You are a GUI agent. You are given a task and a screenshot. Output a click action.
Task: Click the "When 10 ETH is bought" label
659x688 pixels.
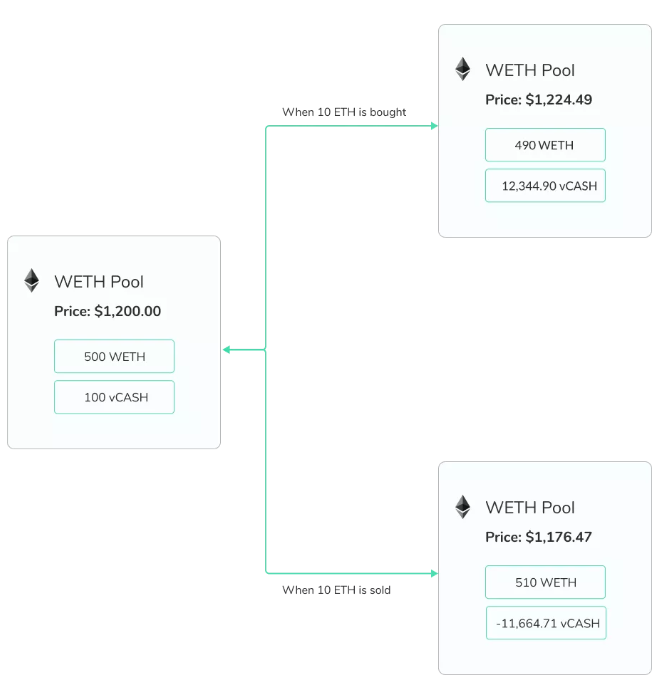tap(344, 112)
